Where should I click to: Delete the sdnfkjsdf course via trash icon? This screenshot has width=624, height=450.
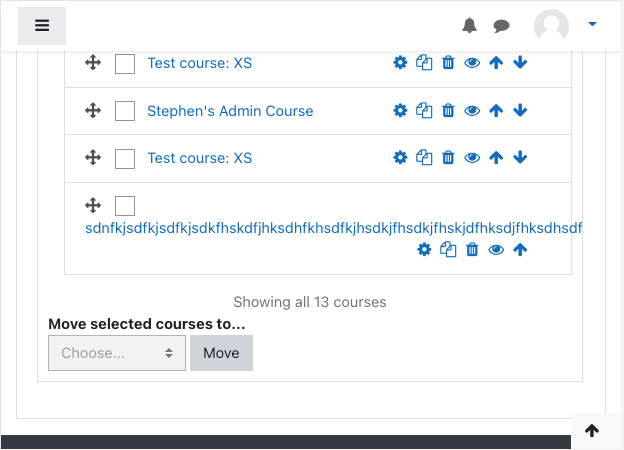point(472,249)
